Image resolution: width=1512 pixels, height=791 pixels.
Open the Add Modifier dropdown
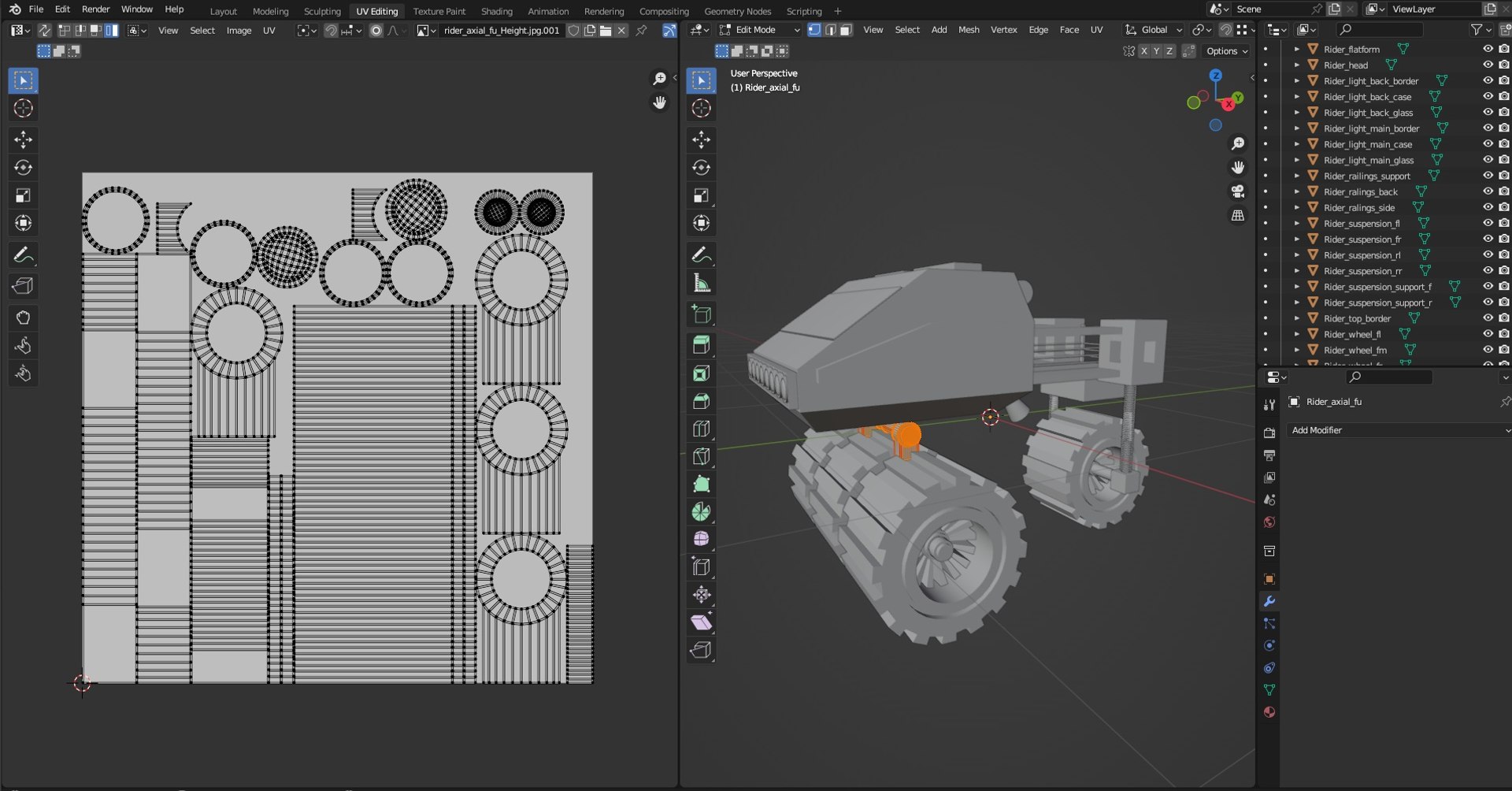coord(1398,430)
